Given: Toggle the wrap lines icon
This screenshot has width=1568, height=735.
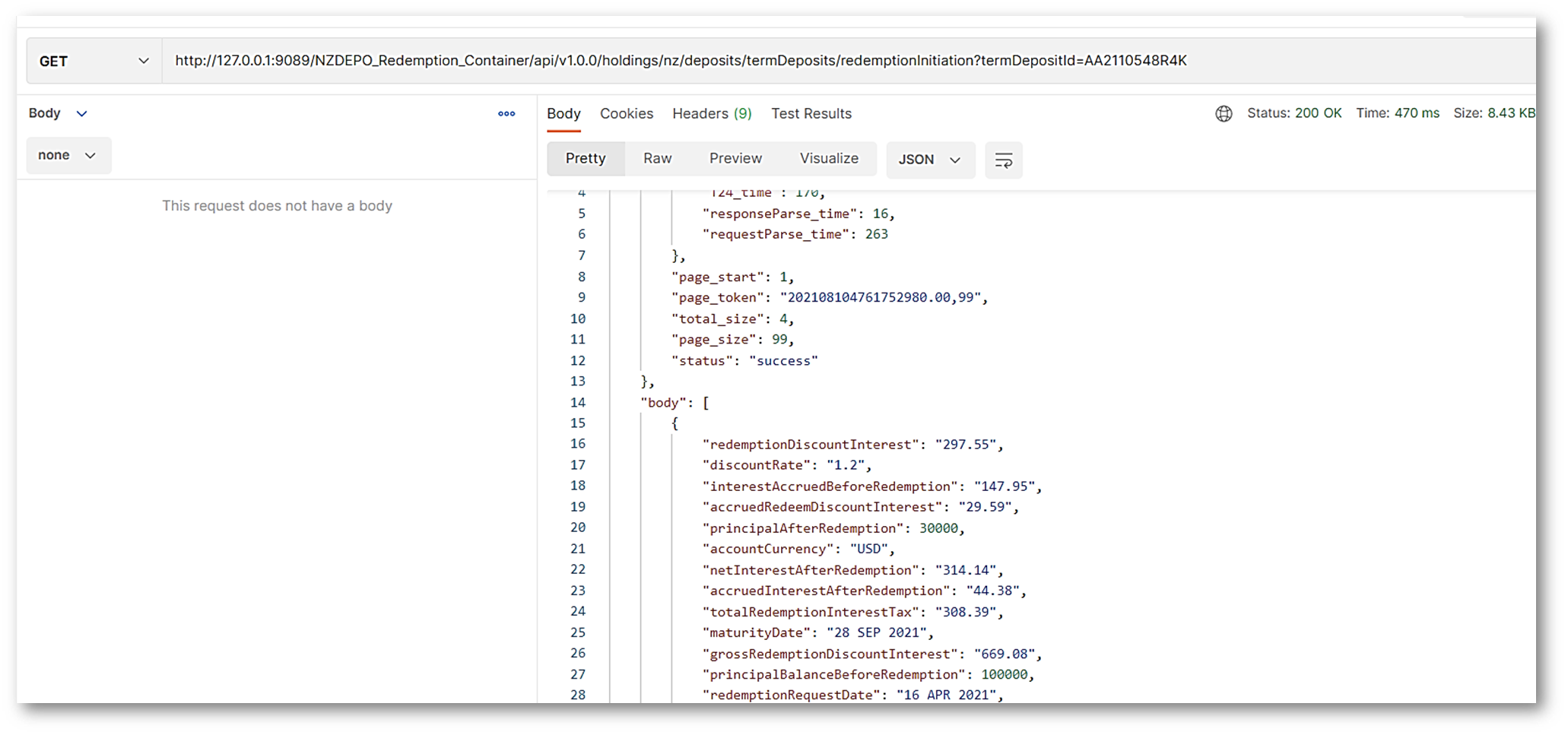Looking at the screenshot, I should pyautogui.click(x=1003, y=160).
